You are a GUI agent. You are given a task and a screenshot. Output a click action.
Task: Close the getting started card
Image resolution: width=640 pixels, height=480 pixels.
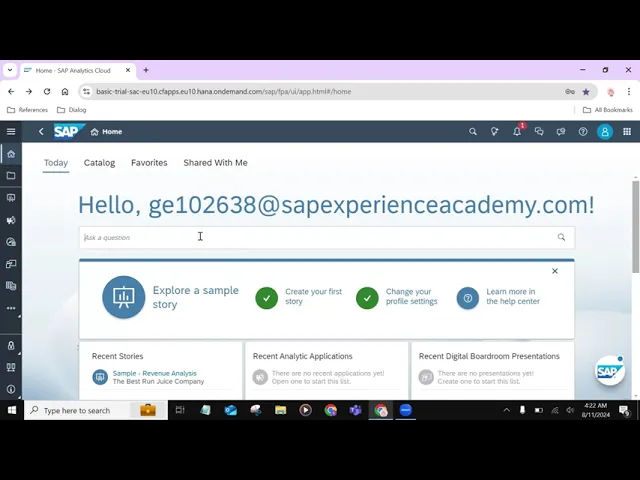tap(555, 271)
